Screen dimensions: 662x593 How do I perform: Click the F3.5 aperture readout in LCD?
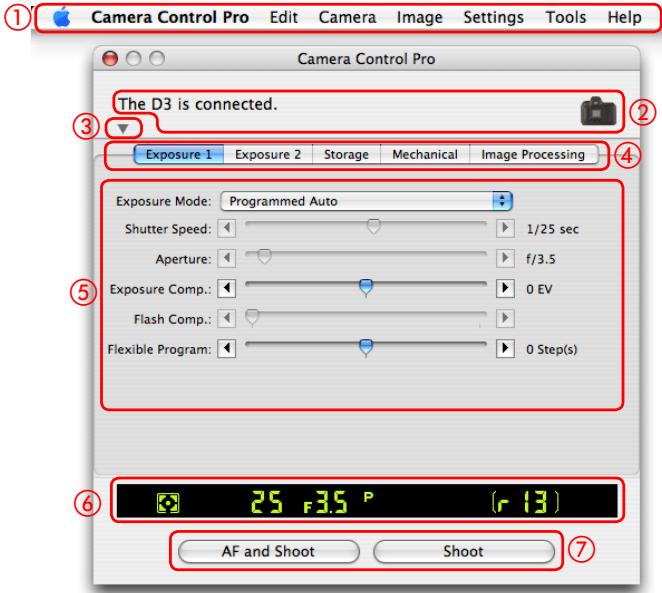pos(326,502)
